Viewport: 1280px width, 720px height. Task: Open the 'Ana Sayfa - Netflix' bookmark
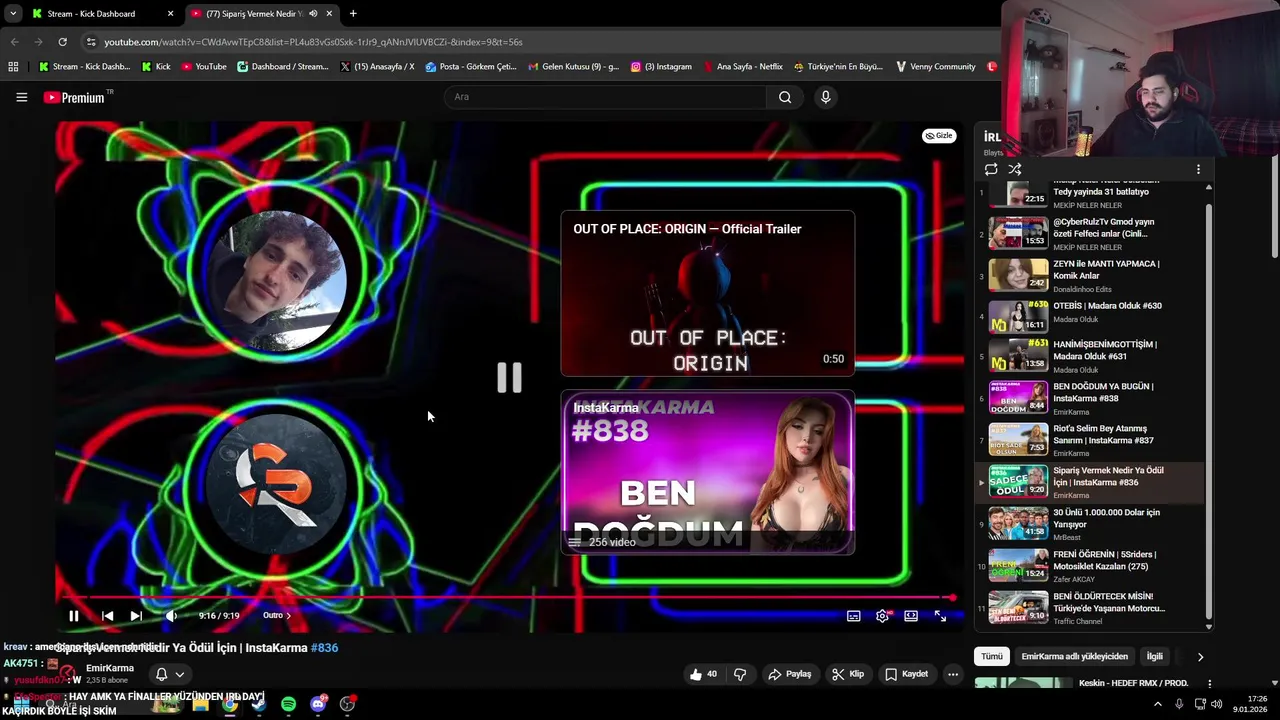(743, 67)
